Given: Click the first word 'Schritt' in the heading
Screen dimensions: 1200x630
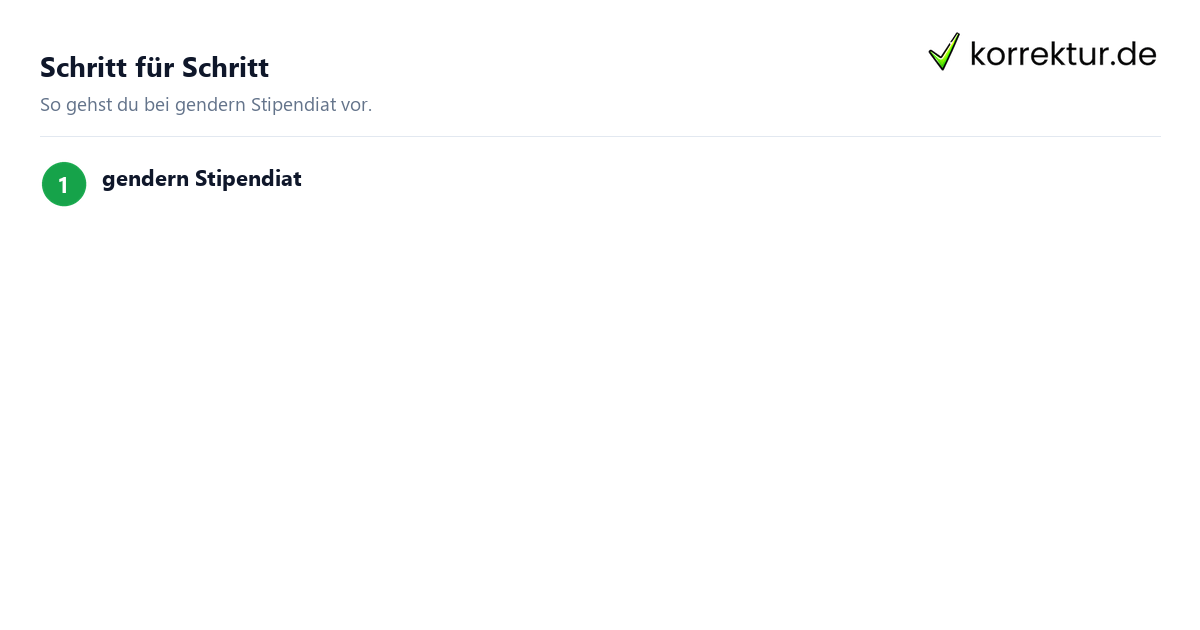Looking at the screenshot, I should tap(84, 68).
